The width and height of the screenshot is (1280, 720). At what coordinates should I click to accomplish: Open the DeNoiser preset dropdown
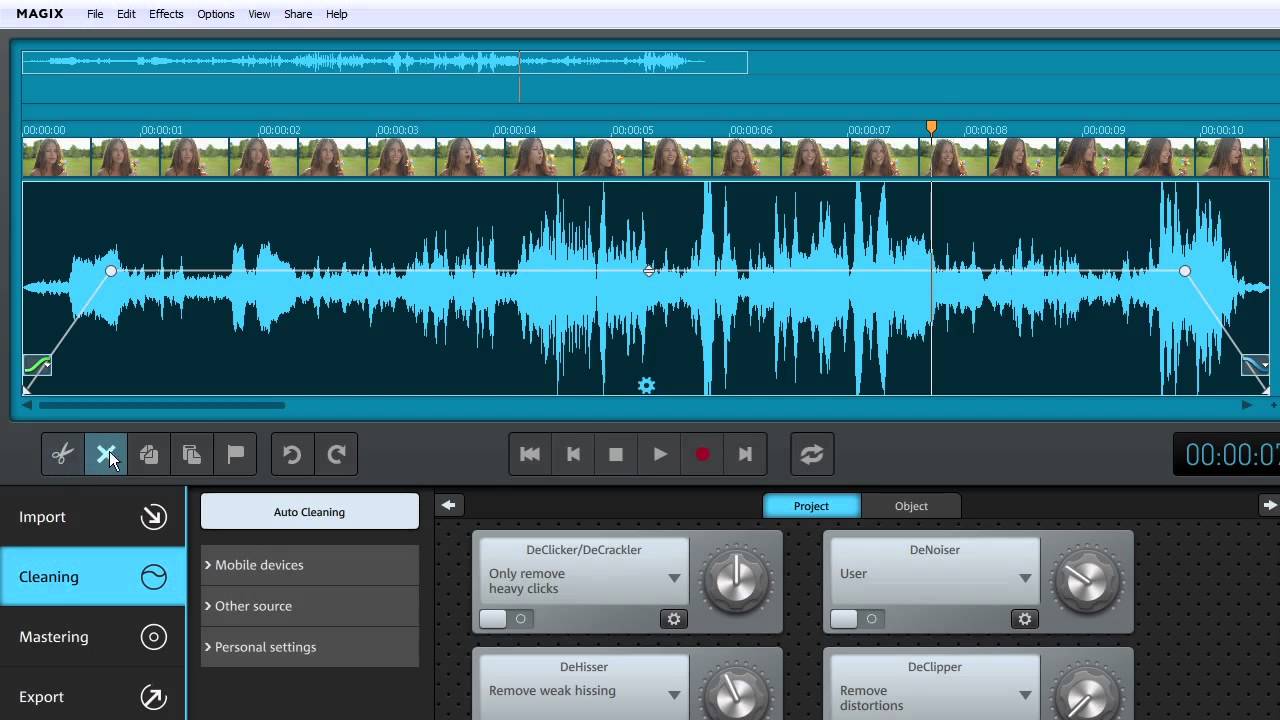pyautogui.click(x=1025, y=577)
